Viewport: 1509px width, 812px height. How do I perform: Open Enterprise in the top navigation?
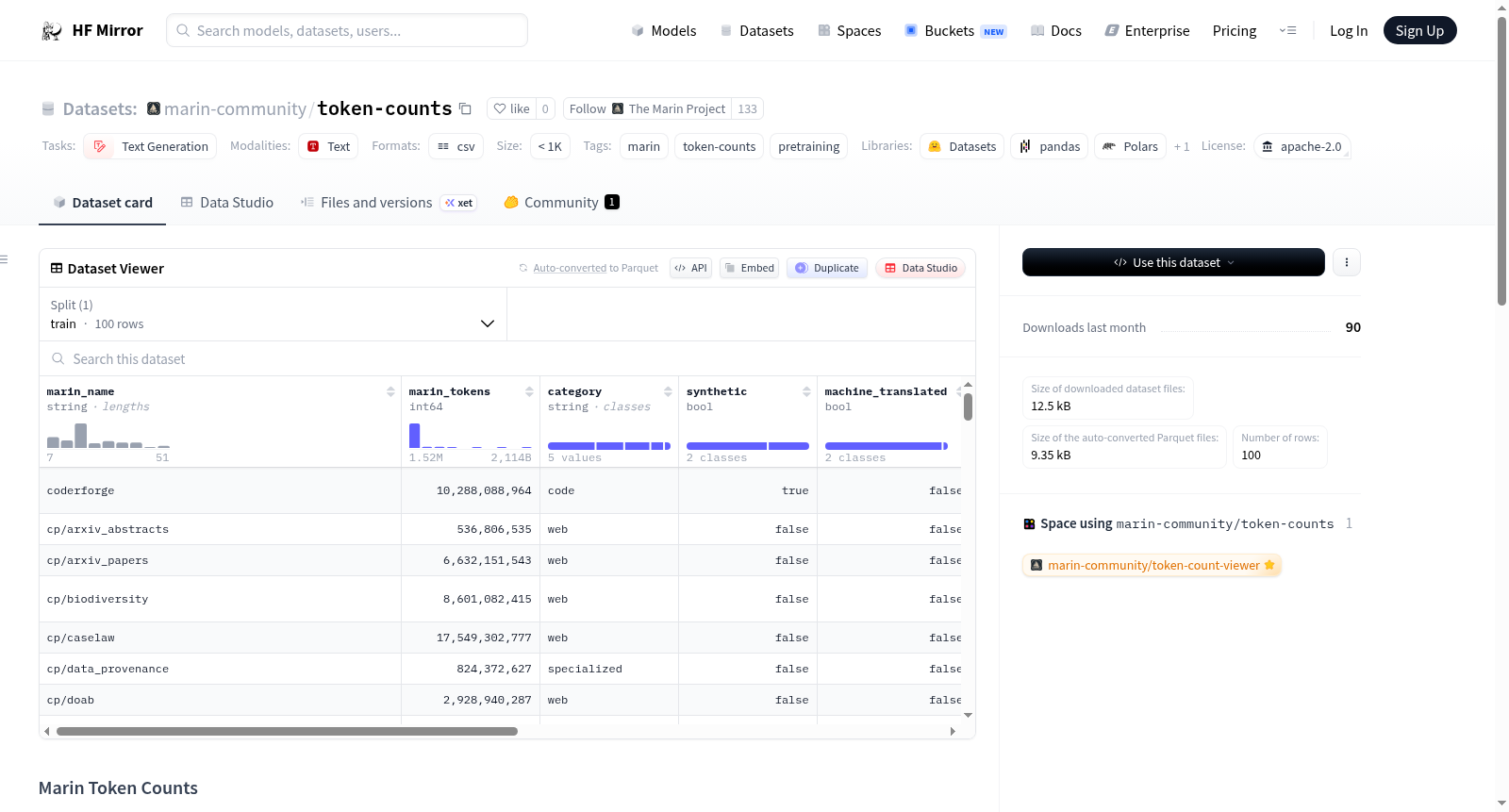[x=1148, y=31]
